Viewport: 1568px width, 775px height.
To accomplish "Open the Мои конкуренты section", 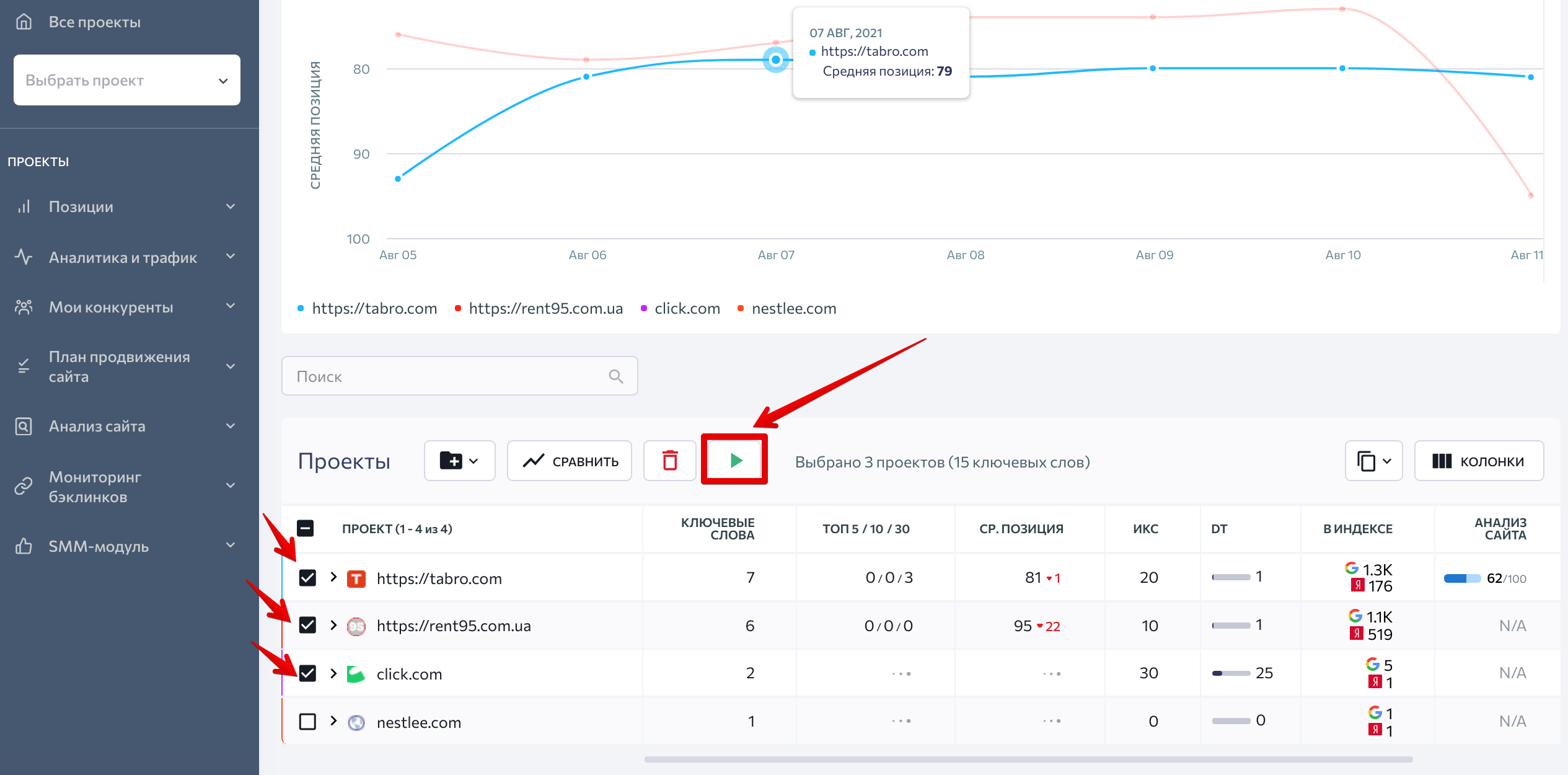I will tap(111, 307).
